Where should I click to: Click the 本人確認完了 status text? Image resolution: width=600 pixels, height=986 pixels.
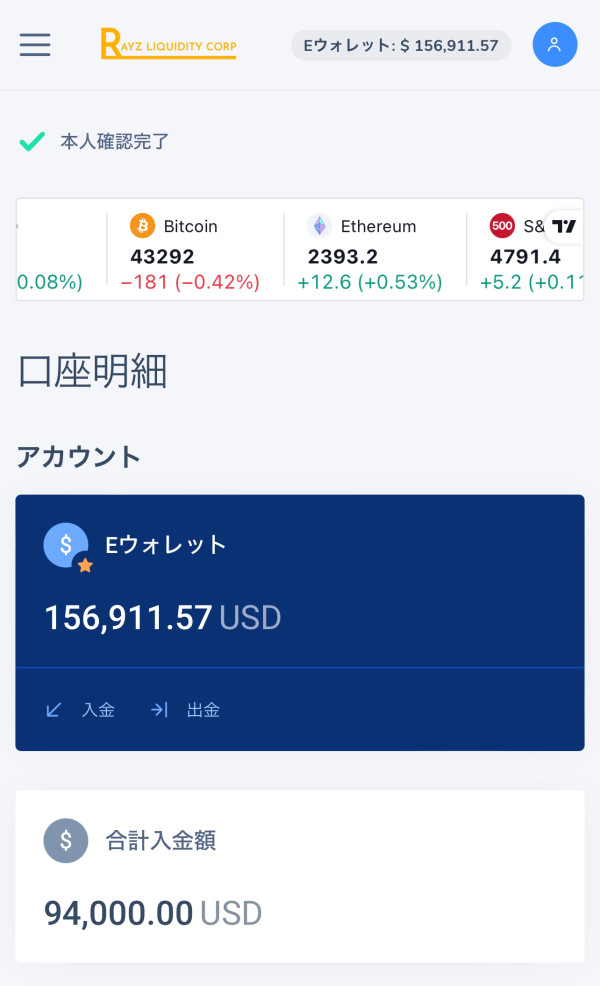pos(115,141)
